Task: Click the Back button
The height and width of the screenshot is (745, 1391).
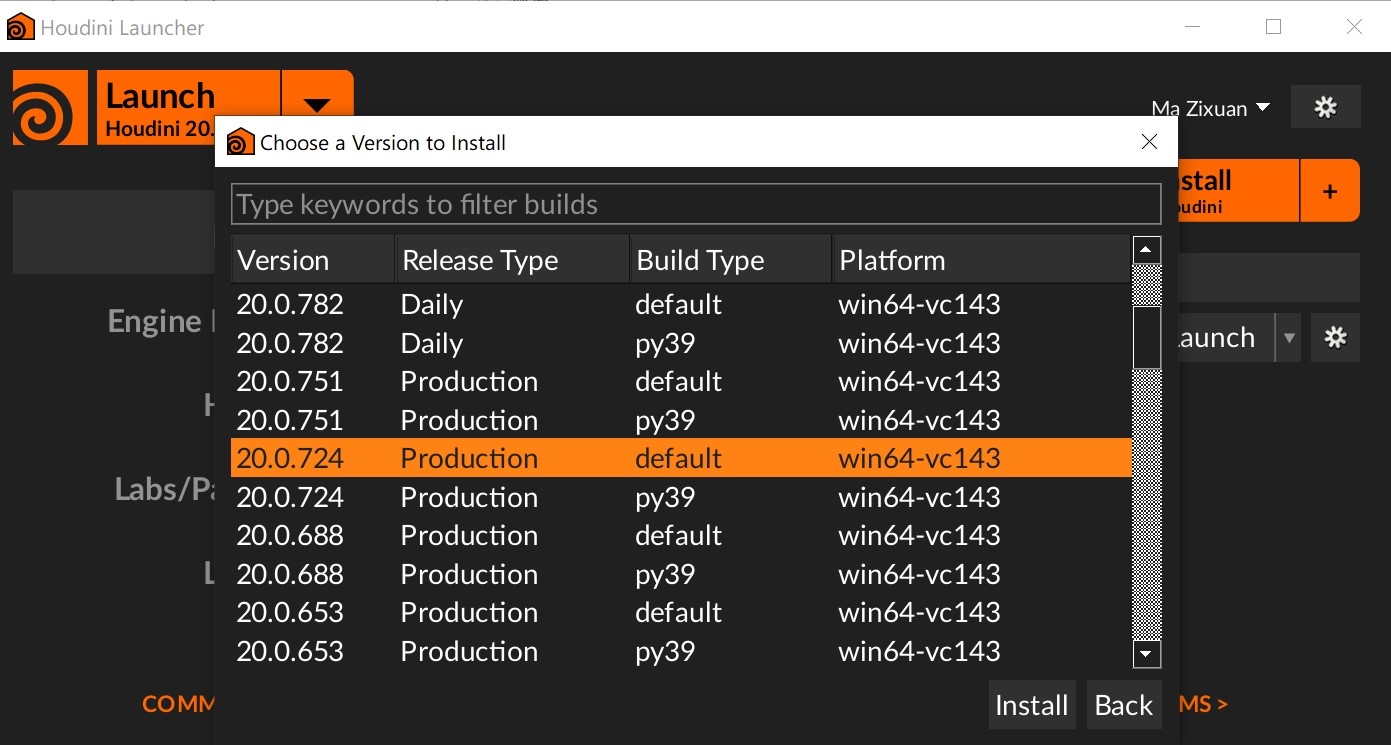Action: click(1124, 705)
